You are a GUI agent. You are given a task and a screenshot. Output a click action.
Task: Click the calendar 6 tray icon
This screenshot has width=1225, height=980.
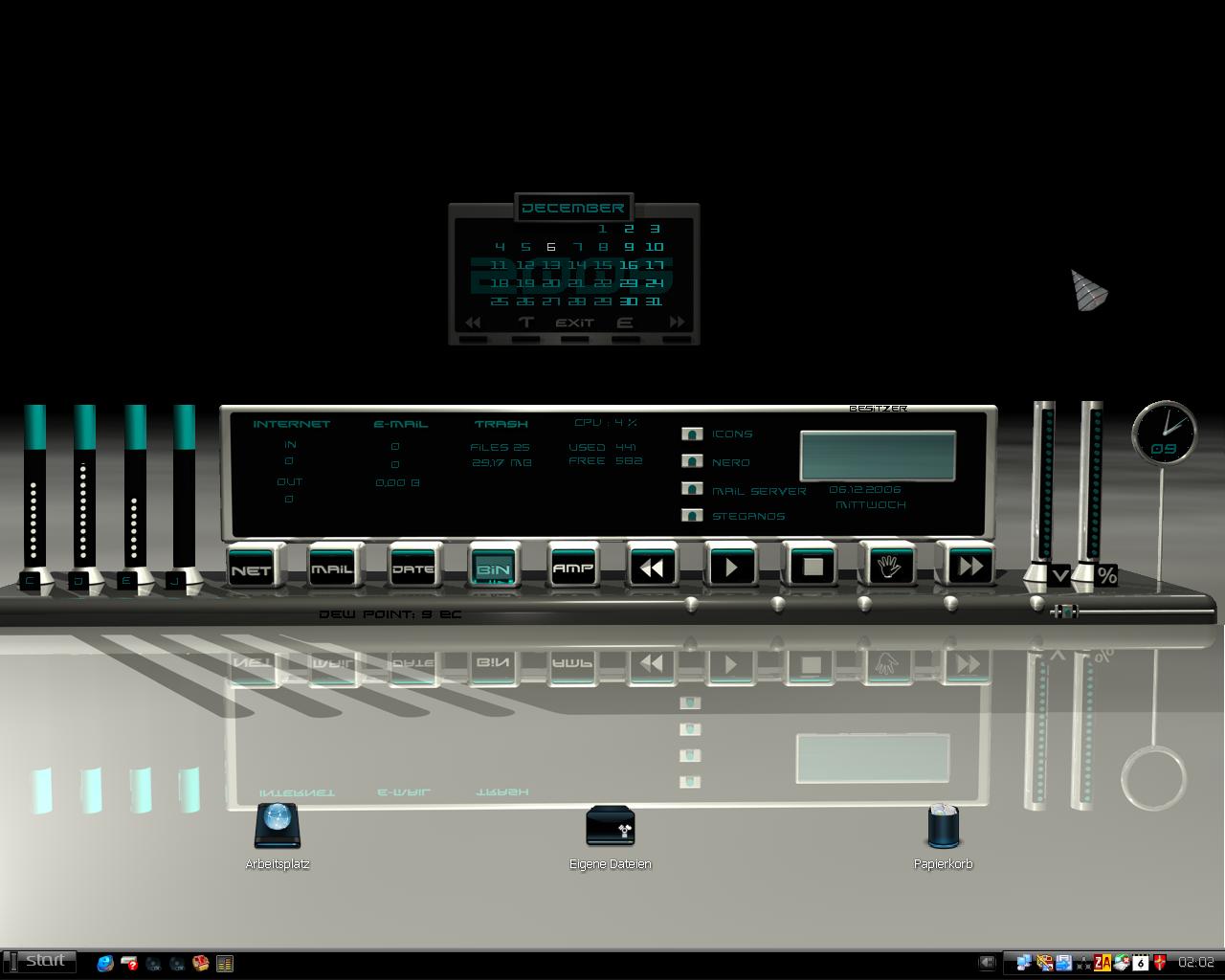pyautogui.click(x=1141, y=963)
